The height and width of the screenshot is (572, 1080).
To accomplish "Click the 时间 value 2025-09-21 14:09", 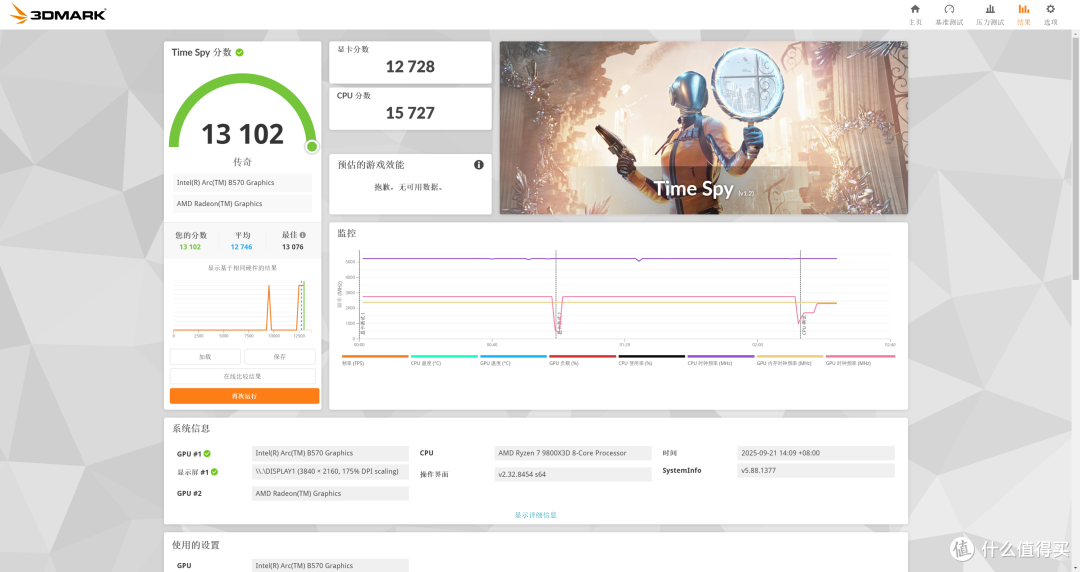I will [816, 453].
